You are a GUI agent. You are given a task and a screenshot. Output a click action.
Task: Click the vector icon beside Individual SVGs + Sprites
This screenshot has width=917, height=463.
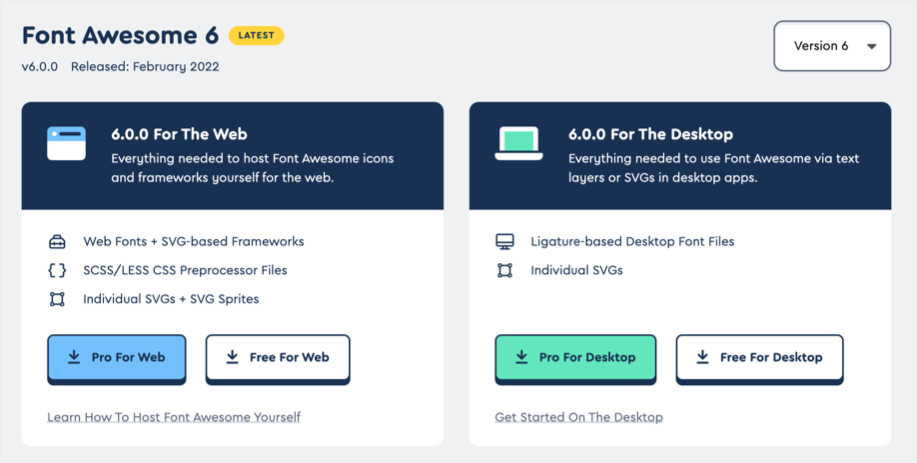click(x=57, y=299)
